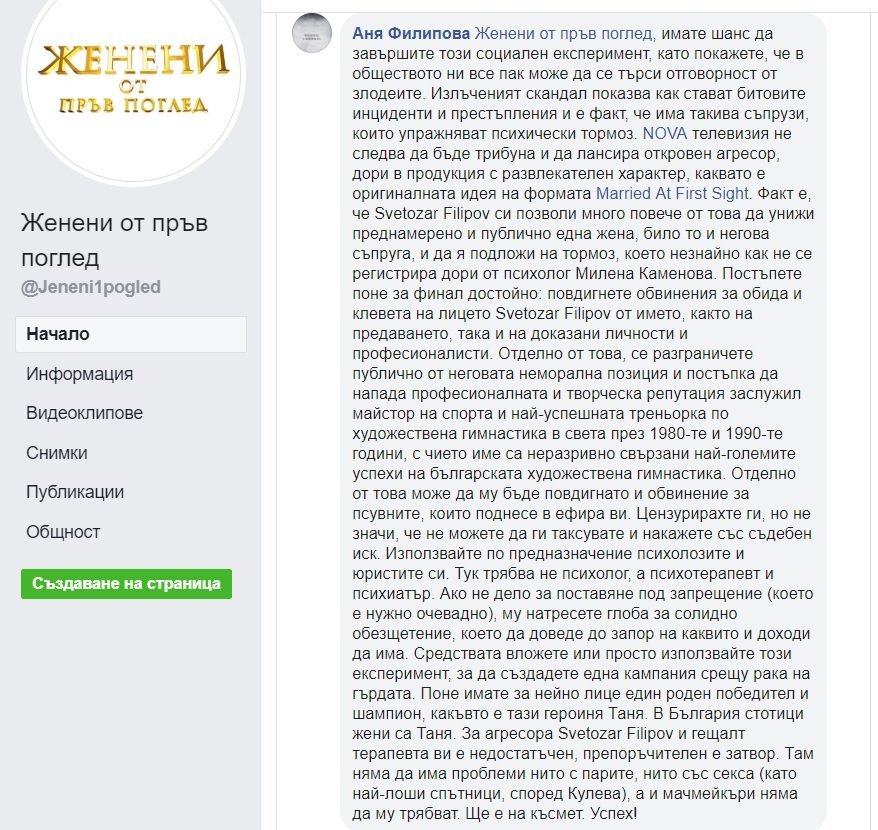Image resolution: width=878 pixels, height=830 pixels.
Task: Open Видеоклипове in the sidebar
Action: pyautogui.click(x=85, y=413)
